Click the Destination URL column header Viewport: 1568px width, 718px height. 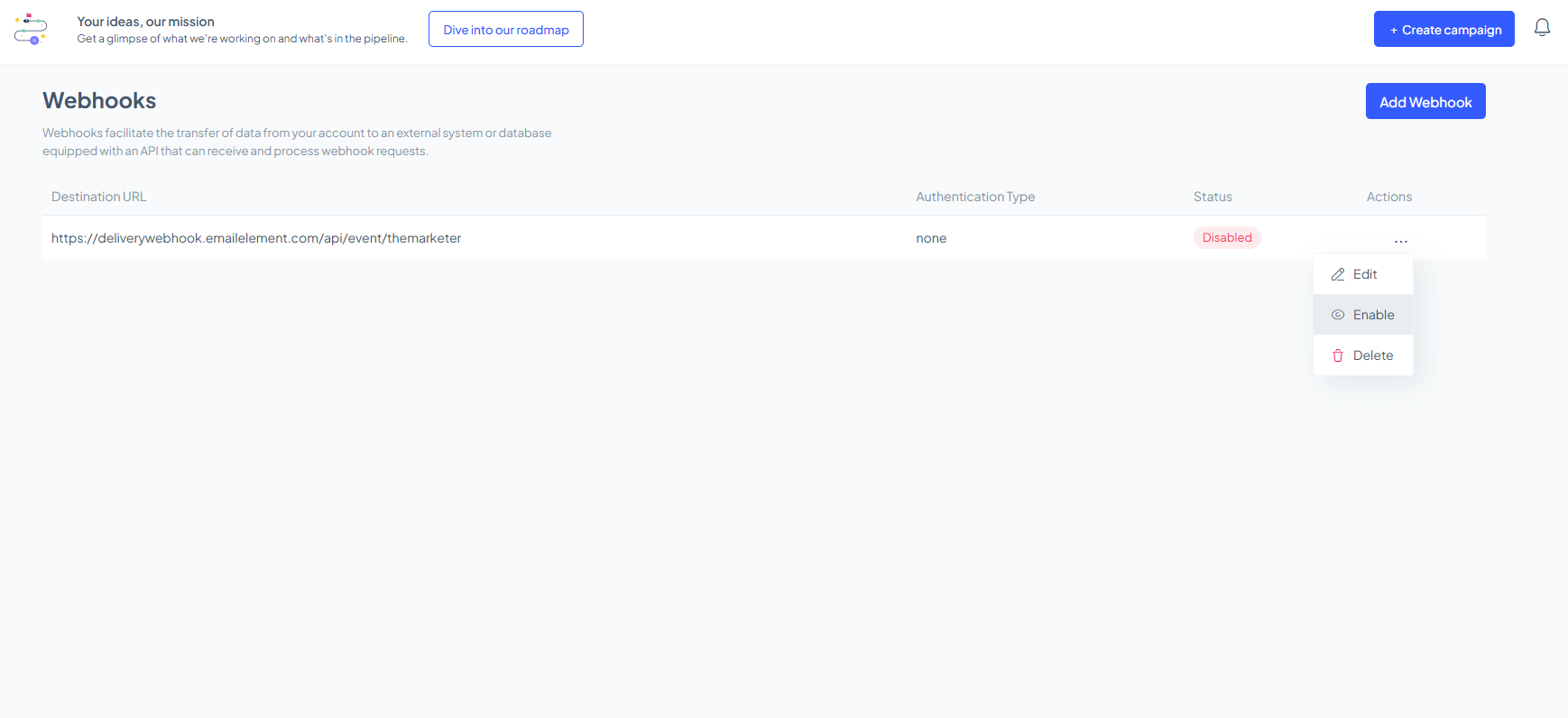pos(98,197)
